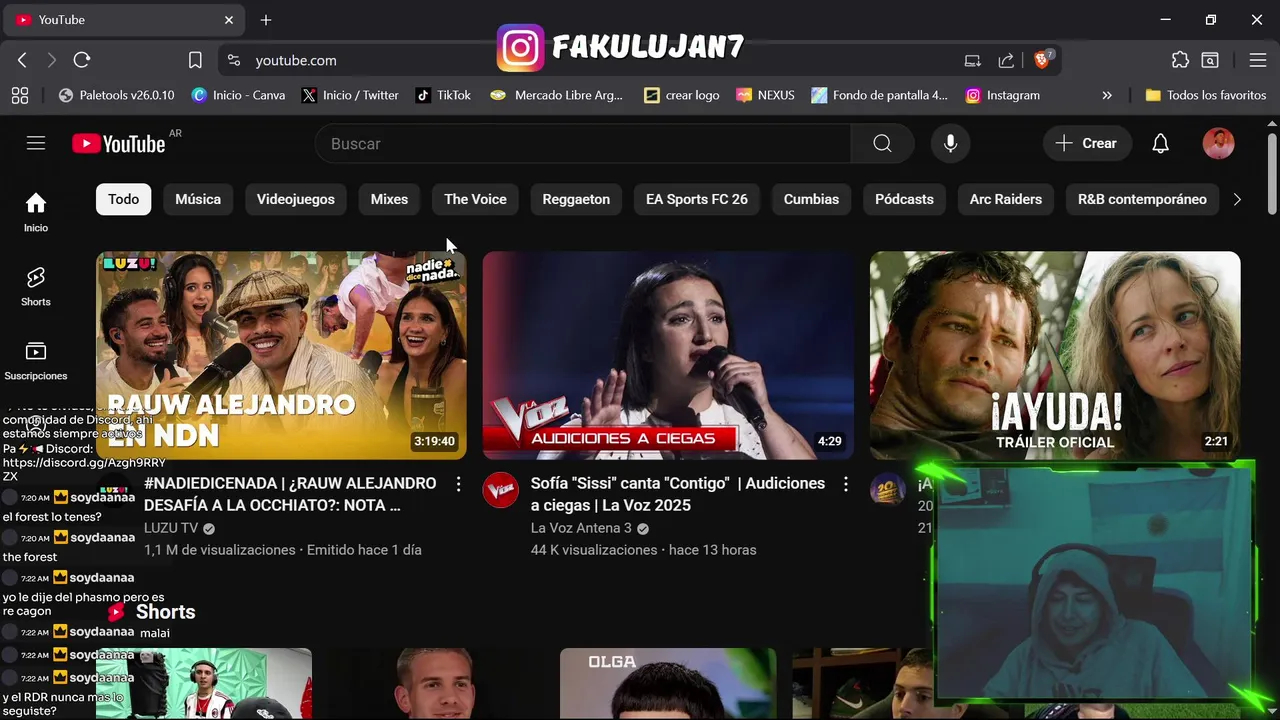Open Todos los favoritos folder

(1206, 95)
